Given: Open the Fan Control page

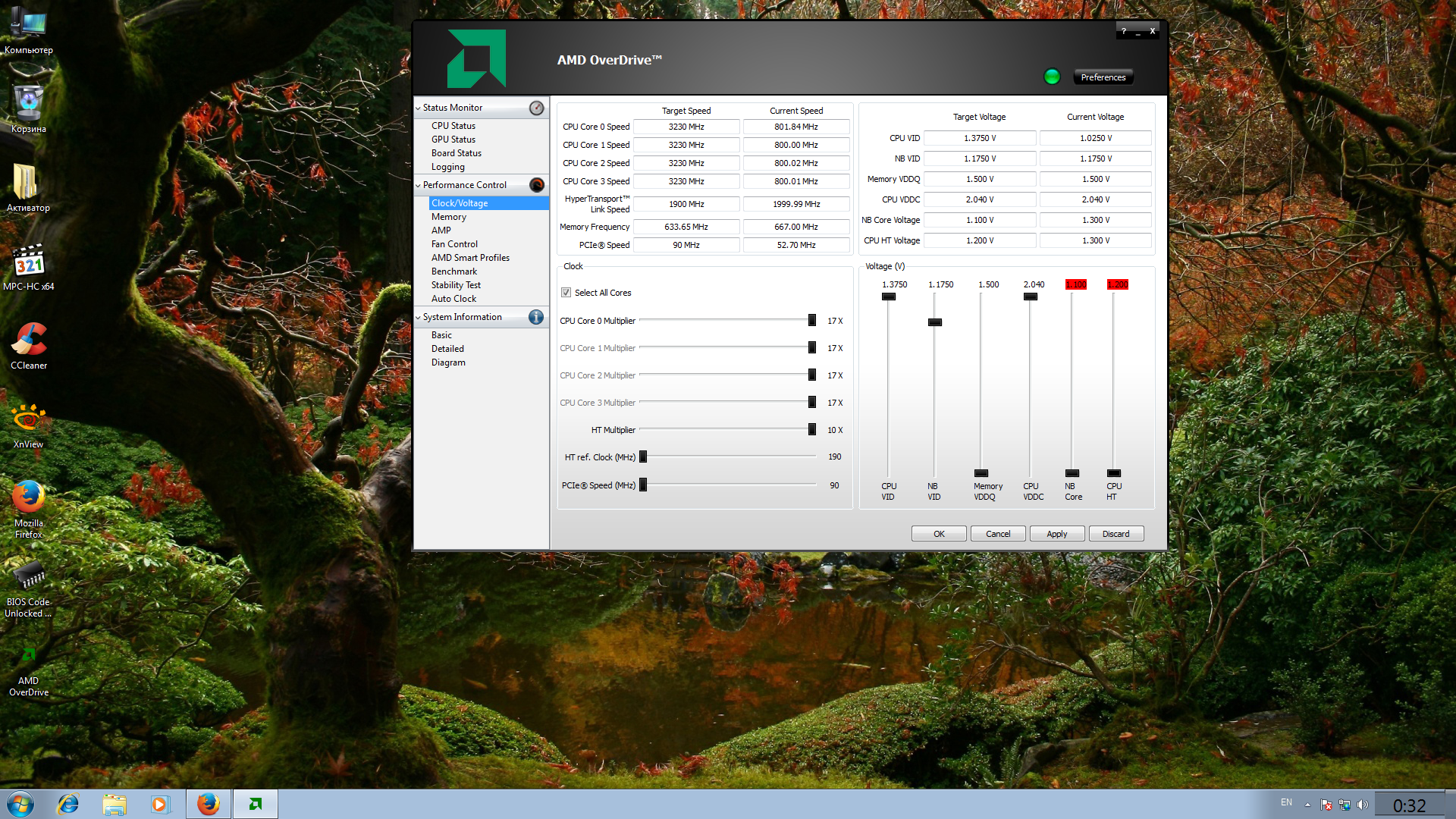Looking at the screenshot, I should [x=454, y=244].
